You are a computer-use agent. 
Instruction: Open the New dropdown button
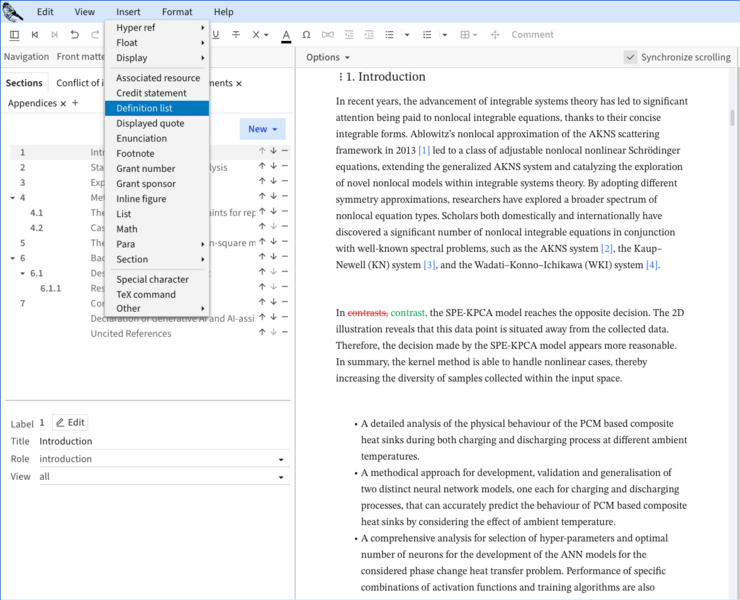point(262,129)
